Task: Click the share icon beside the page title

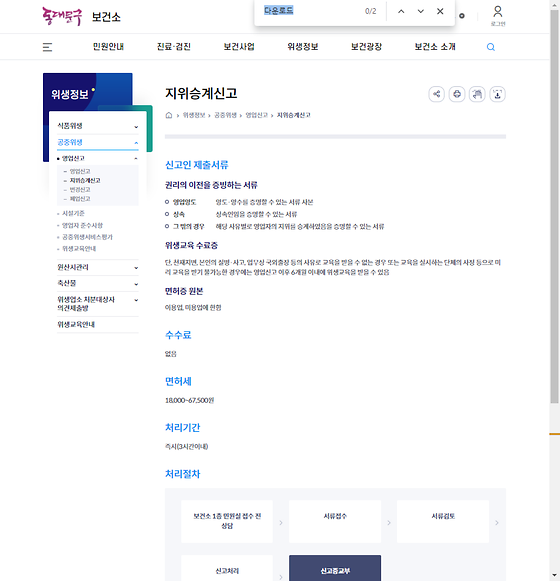Action: coord(437,94)
